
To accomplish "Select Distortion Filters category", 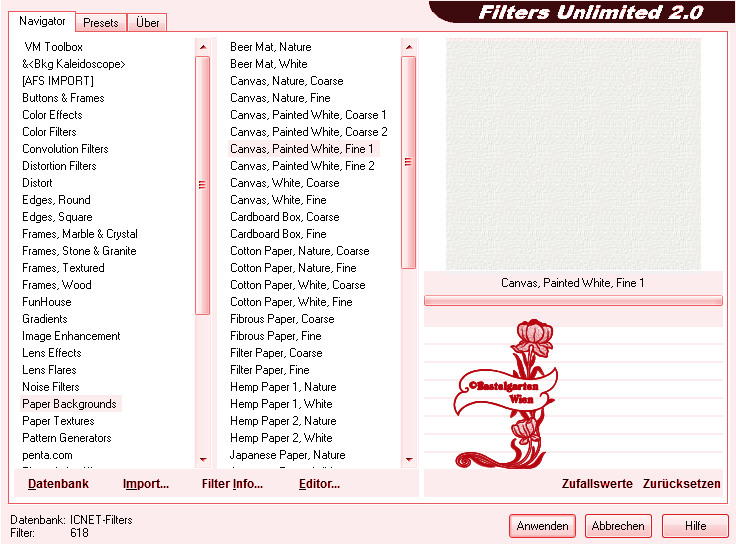I will (x=59, y=166).
